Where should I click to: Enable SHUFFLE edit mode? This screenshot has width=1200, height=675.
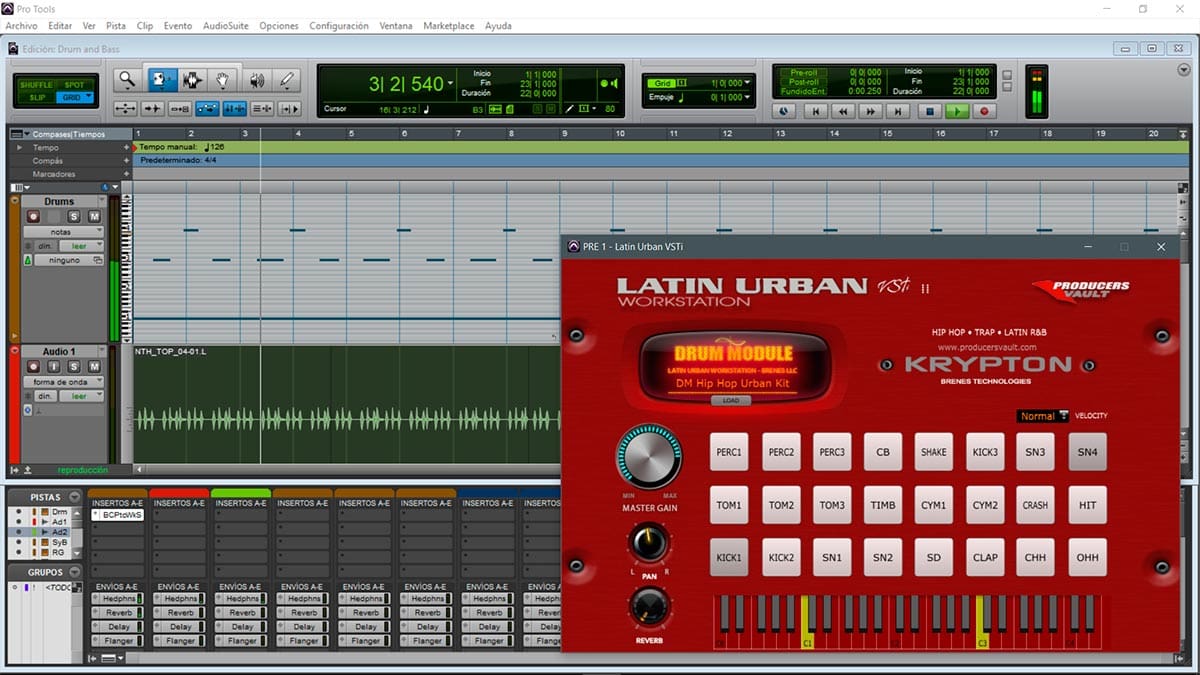[36, 85]
